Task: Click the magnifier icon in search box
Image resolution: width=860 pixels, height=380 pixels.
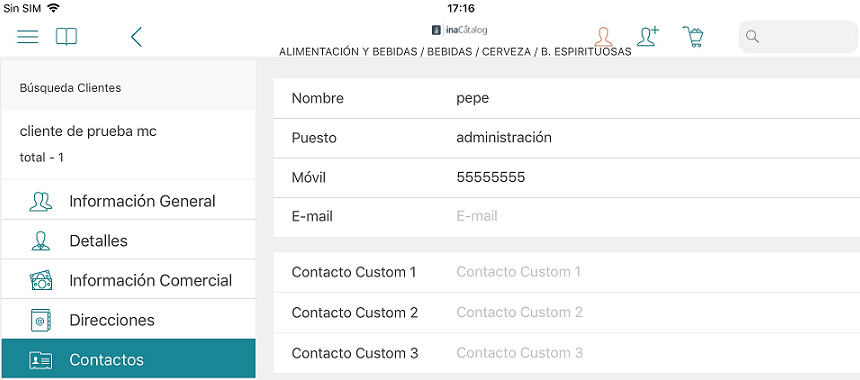Action: click(752, 37)
